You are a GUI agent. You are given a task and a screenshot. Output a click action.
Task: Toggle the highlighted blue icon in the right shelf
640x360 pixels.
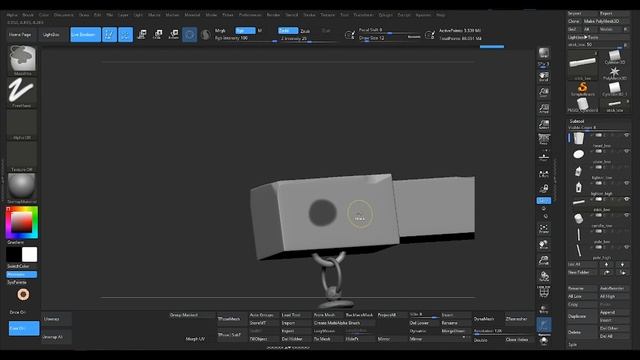coord(544,200)
